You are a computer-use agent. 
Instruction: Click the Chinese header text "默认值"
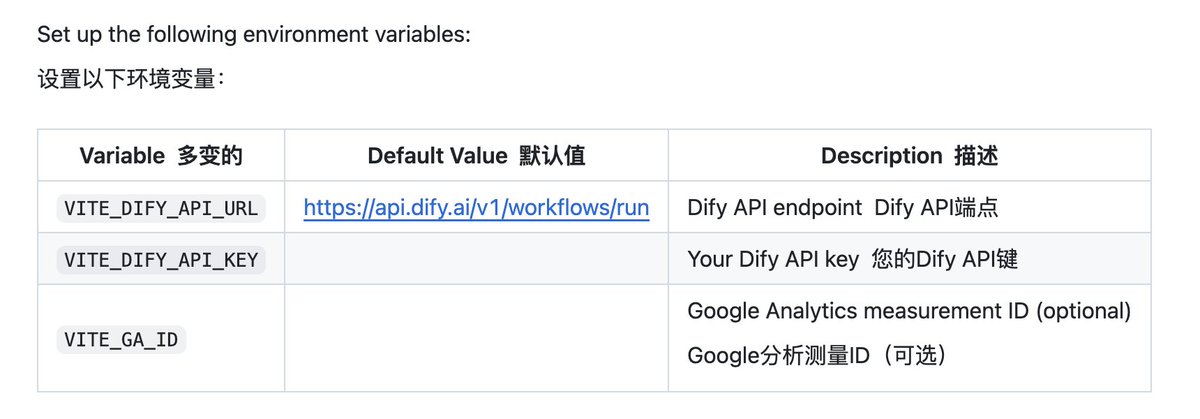click(552, 156)
